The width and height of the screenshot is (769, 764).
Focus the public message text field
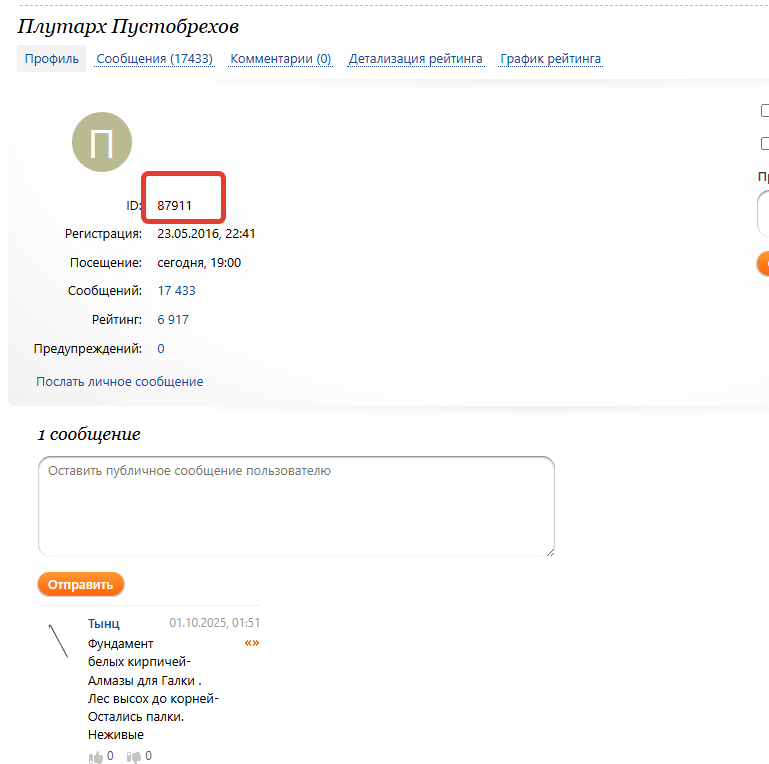click(x=296, y=506)
